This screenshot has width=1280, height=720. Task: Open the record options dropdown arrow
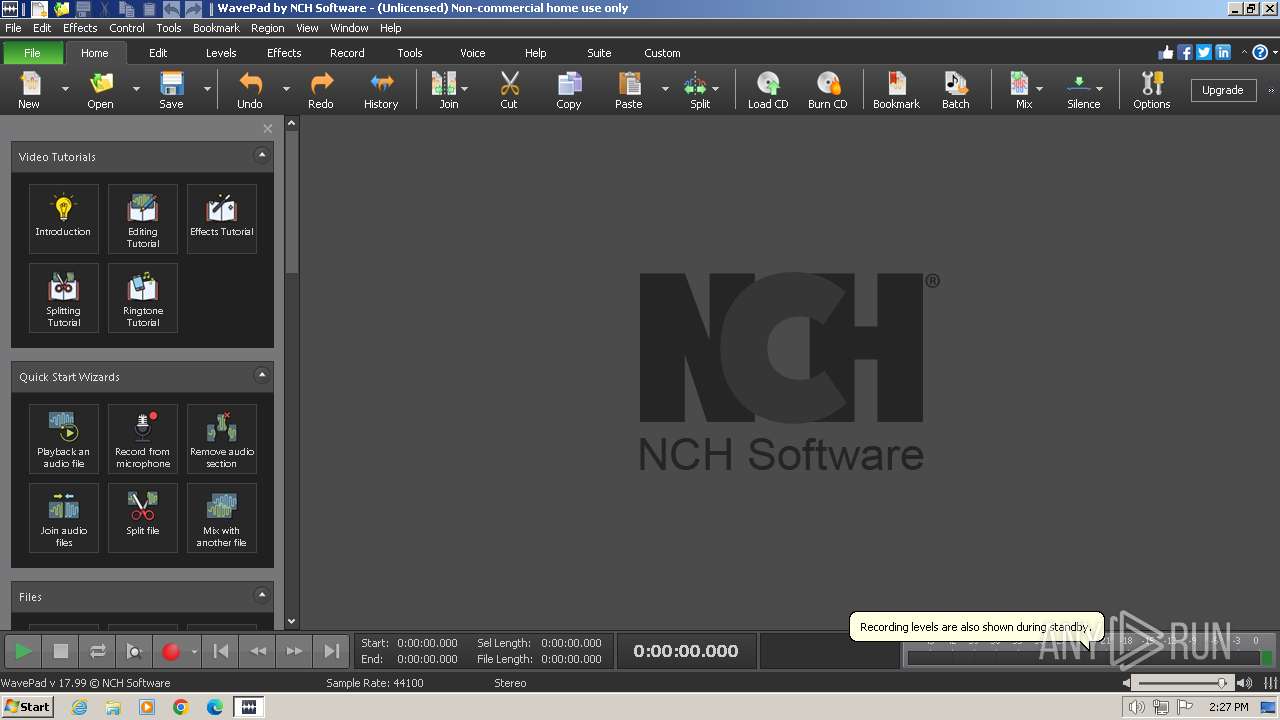coord(194,651)
